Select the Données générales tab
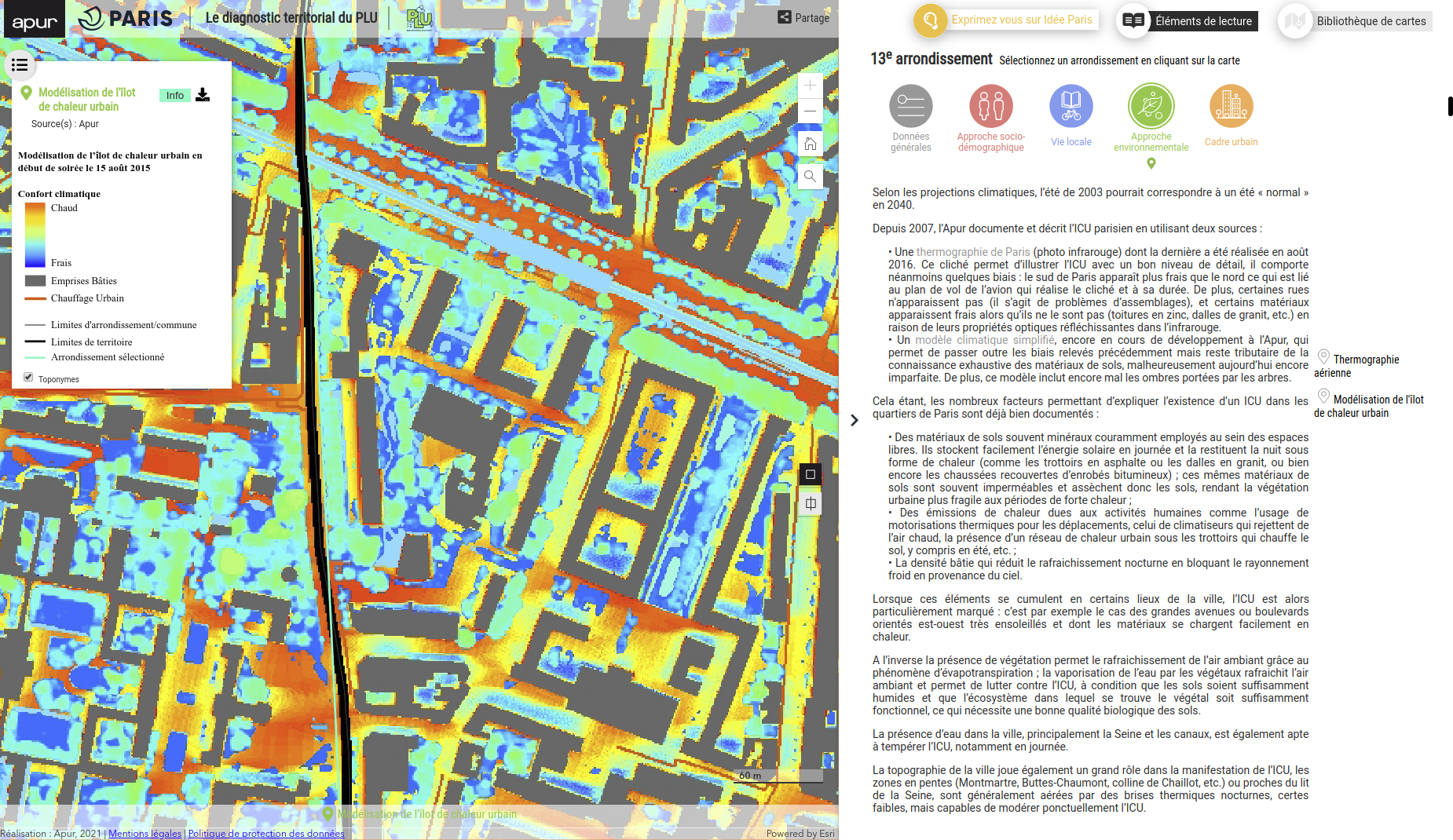Viewport: 1453px width, 840px height. [x=910, y=107]
